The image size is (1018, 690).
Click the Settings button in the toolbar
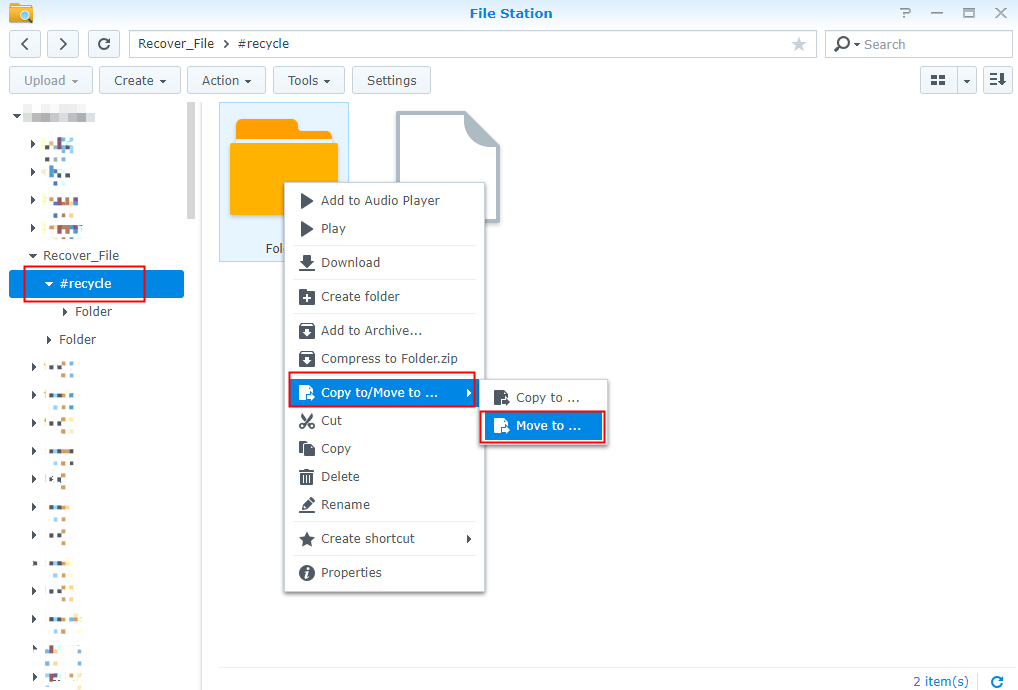tap(391, 80)
